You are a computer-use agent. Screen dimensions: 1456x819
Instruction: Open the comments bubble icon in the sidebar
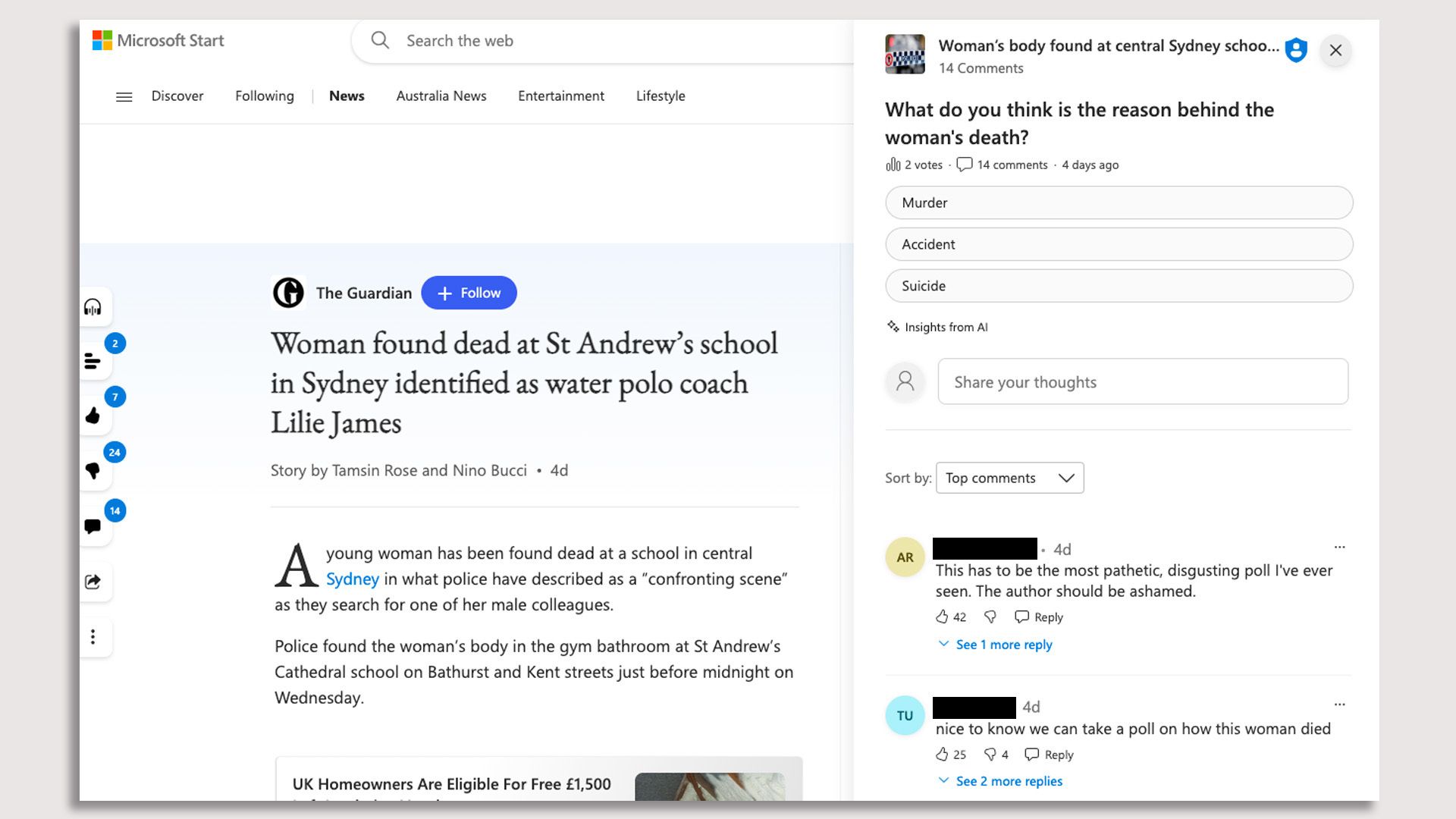93,526
